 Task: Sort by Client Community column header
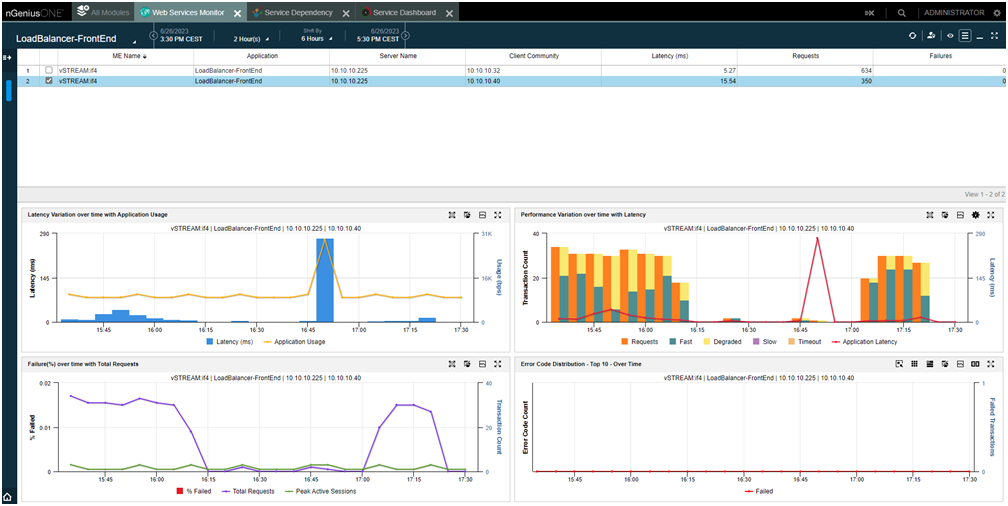pos(534,56)
